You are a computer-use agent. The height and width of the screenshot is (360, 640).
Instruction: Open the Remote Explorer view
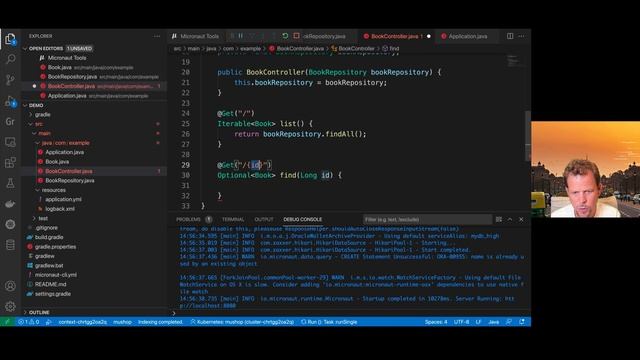coord(10,142)
